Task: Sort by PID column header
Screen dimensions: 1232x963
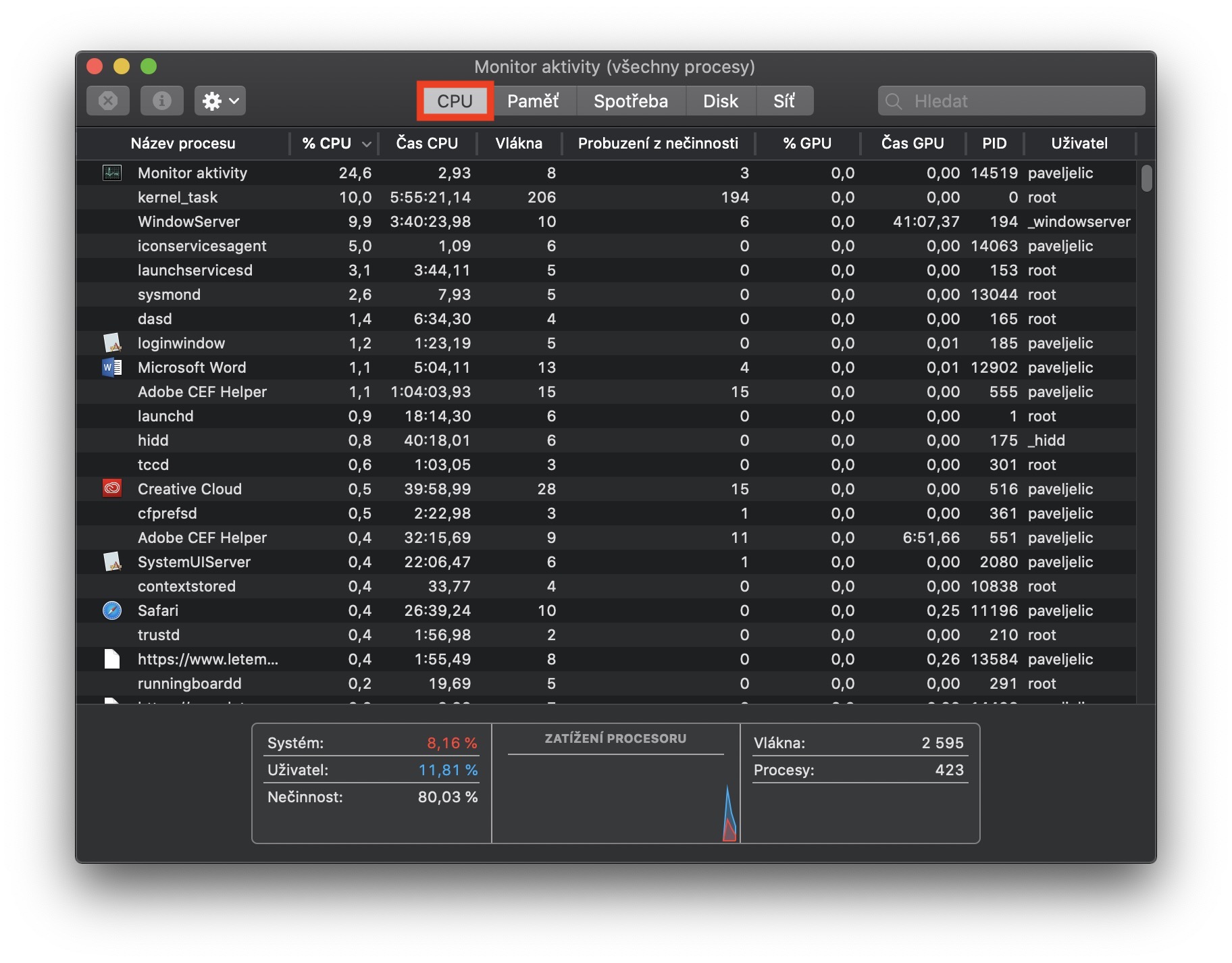Action: point(994,143)
